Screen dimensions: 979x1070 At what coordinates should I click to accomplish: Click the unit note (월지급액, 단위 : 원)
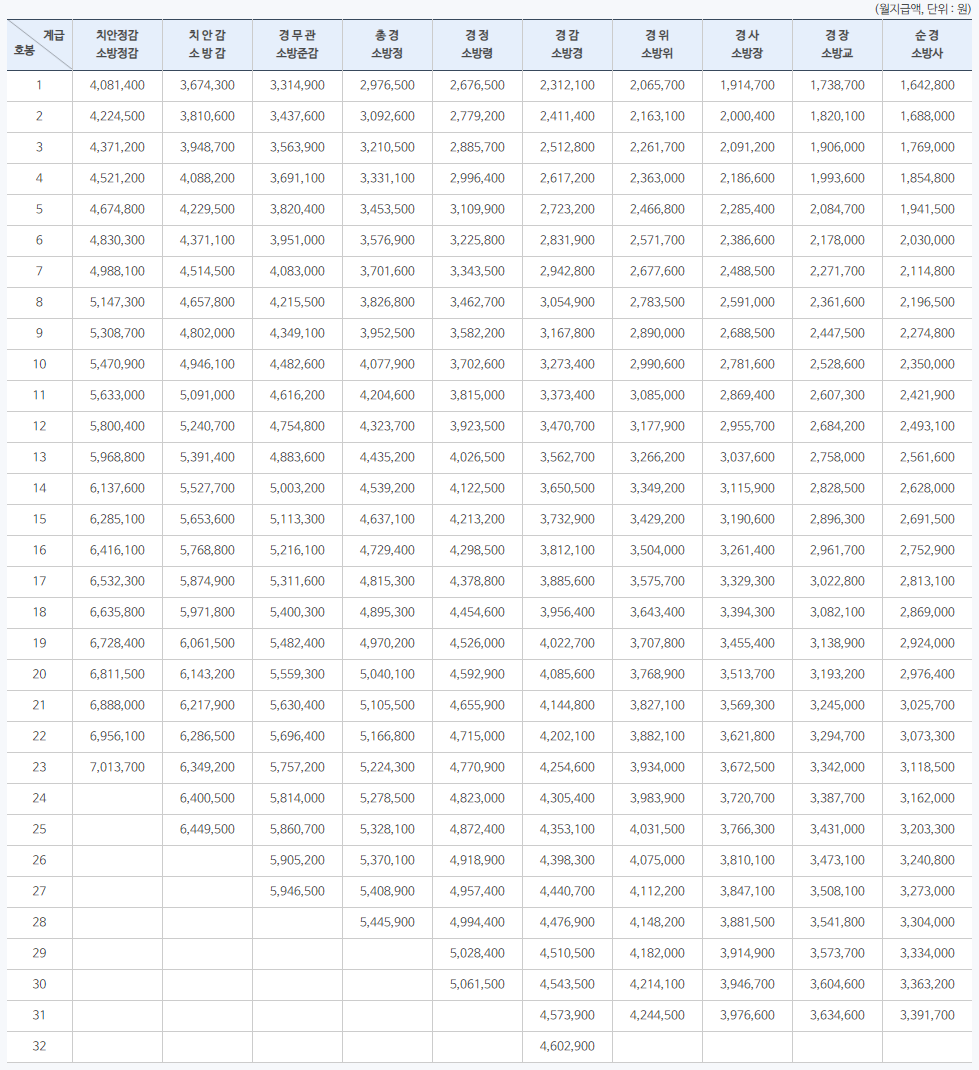922,9
